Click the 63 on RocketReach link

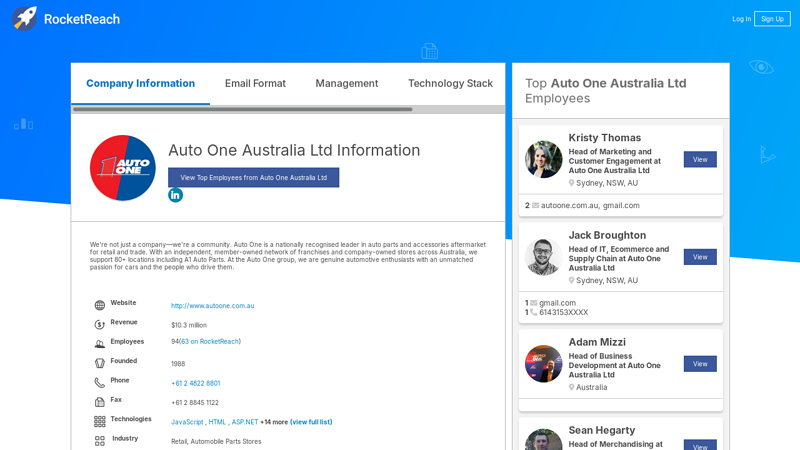(x=210, y=341)
